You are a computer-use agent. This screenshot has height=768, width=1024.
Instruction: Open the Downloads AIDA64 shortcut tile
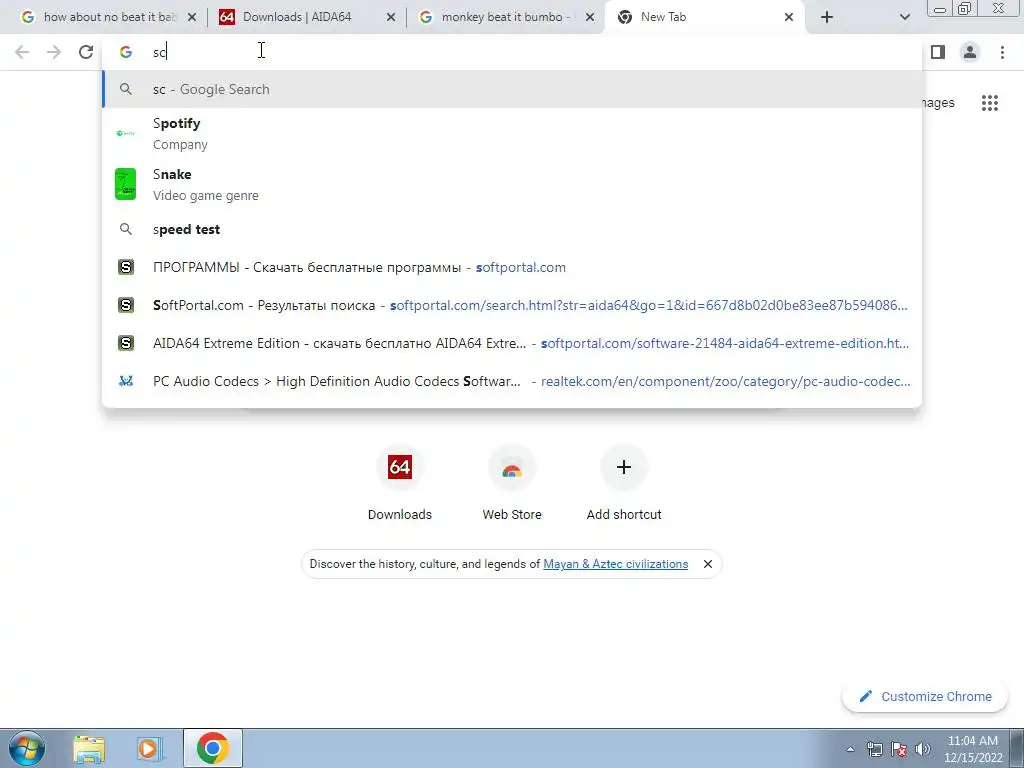400,483
